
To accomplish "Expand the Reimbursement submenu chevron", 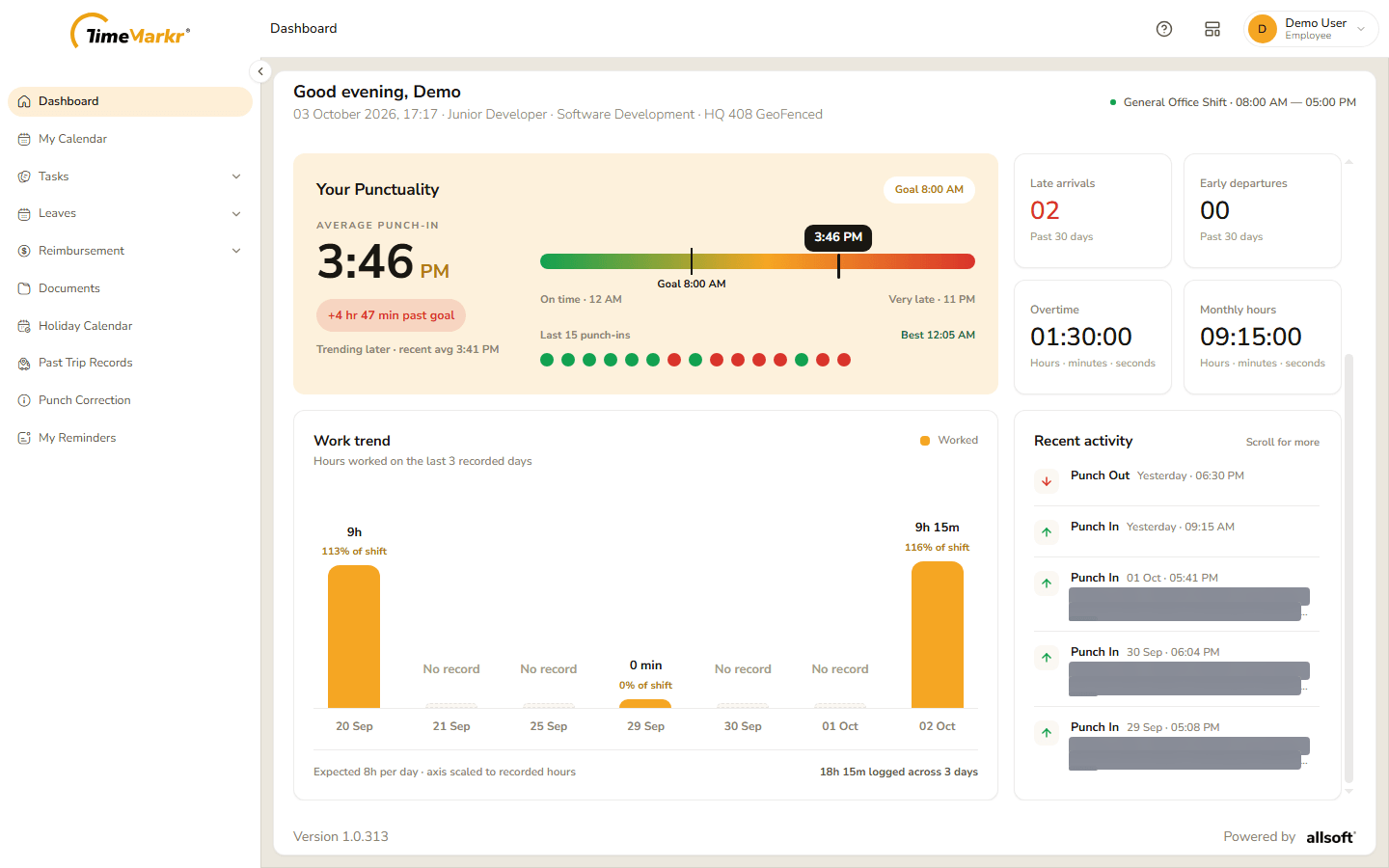I will (x=236, y=251).
